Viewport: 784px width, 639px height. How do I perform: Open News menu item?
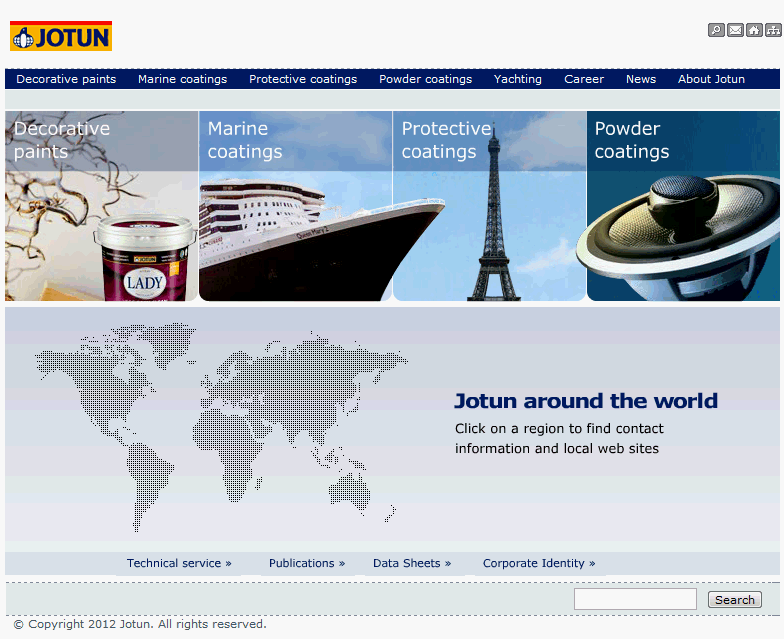click(641, 79)
